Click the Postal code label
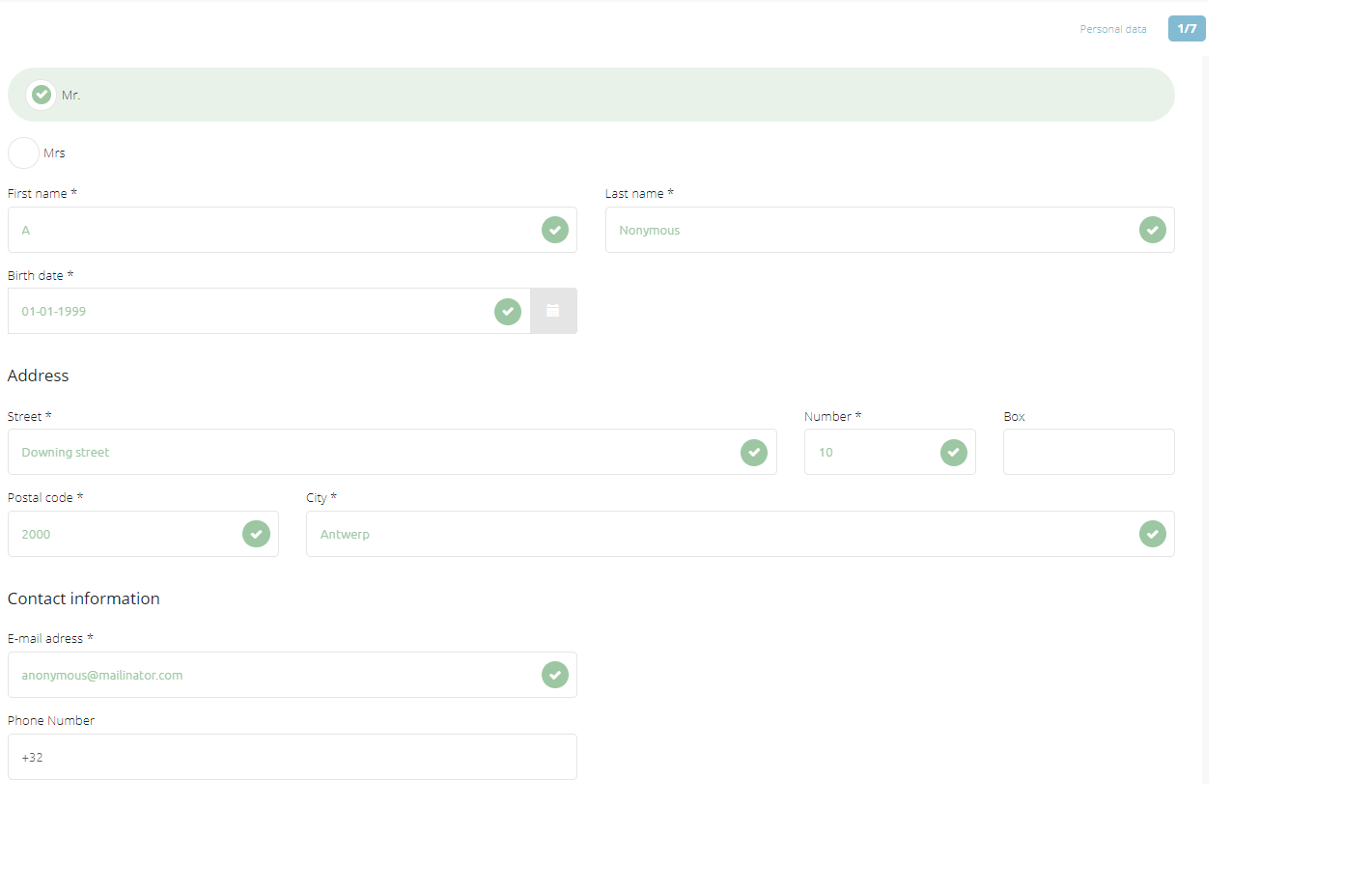 click(x=45, y=497)
